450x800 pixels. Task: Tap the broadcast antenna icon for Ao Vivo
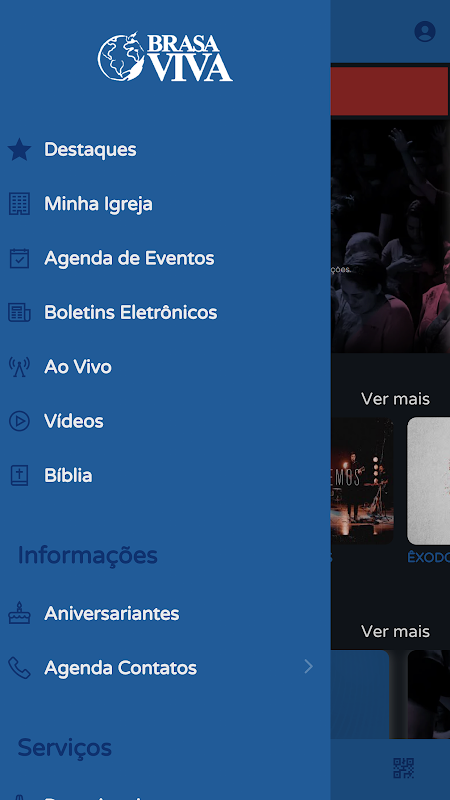[x=19, y=367]
